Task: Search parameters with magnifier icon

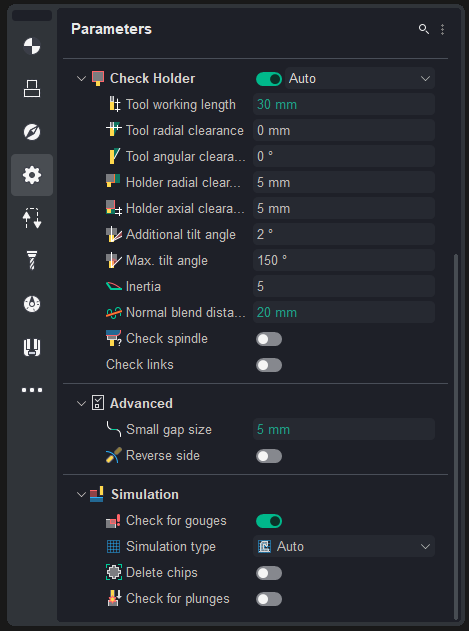Action: click(424, 29)
